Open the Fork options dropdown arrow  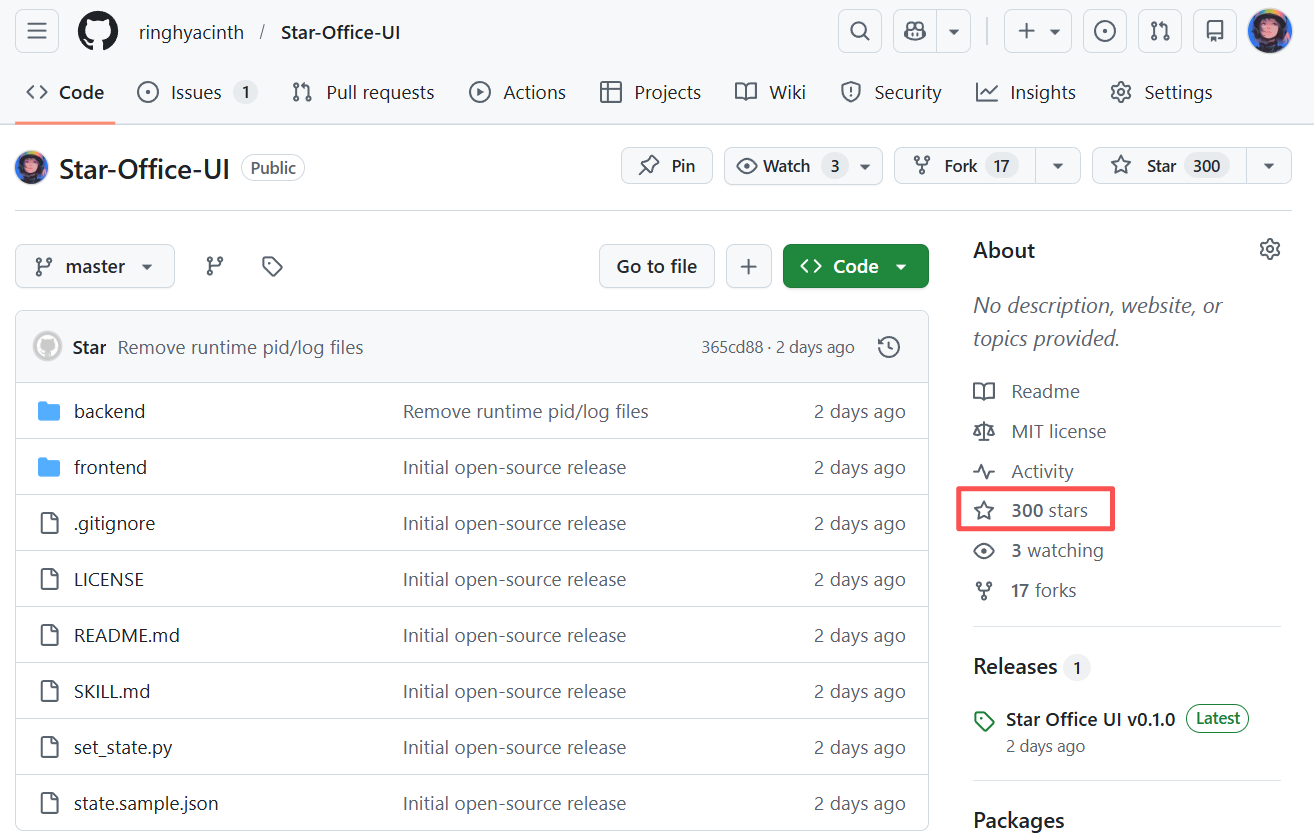[x=1057, y=166]
